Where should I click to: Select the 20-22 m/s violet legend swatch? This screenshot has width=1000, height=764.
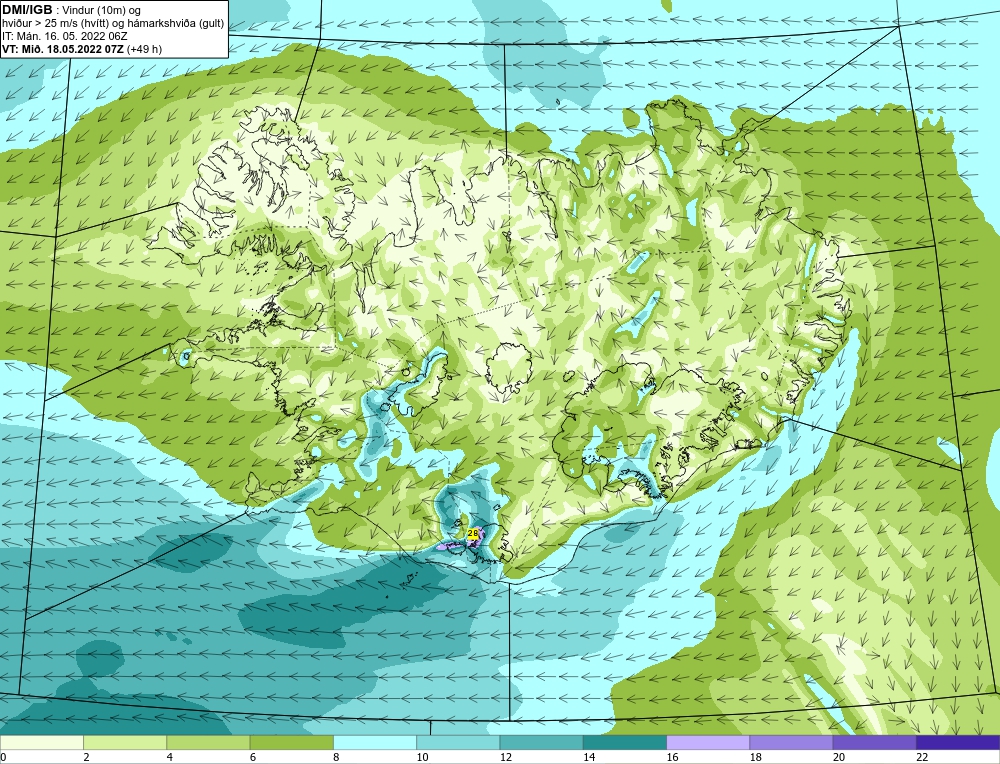[x=874, y=742]
